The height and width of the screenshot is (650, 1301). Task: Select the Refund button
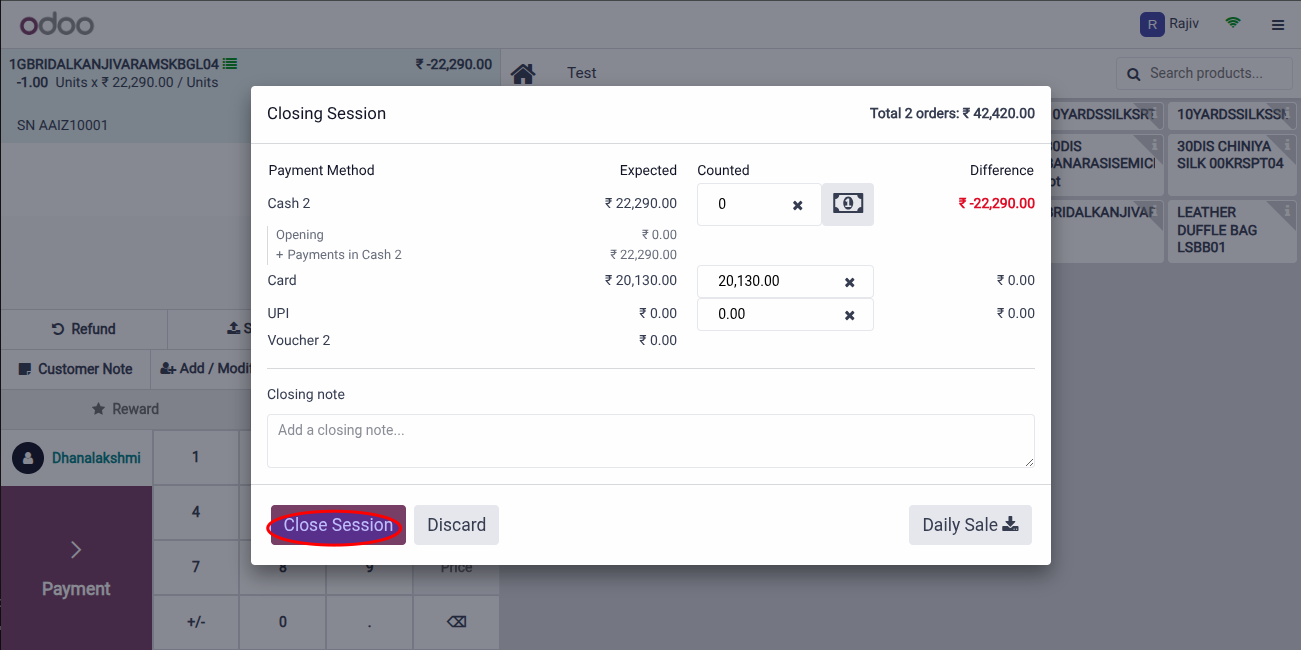(84, 329)
